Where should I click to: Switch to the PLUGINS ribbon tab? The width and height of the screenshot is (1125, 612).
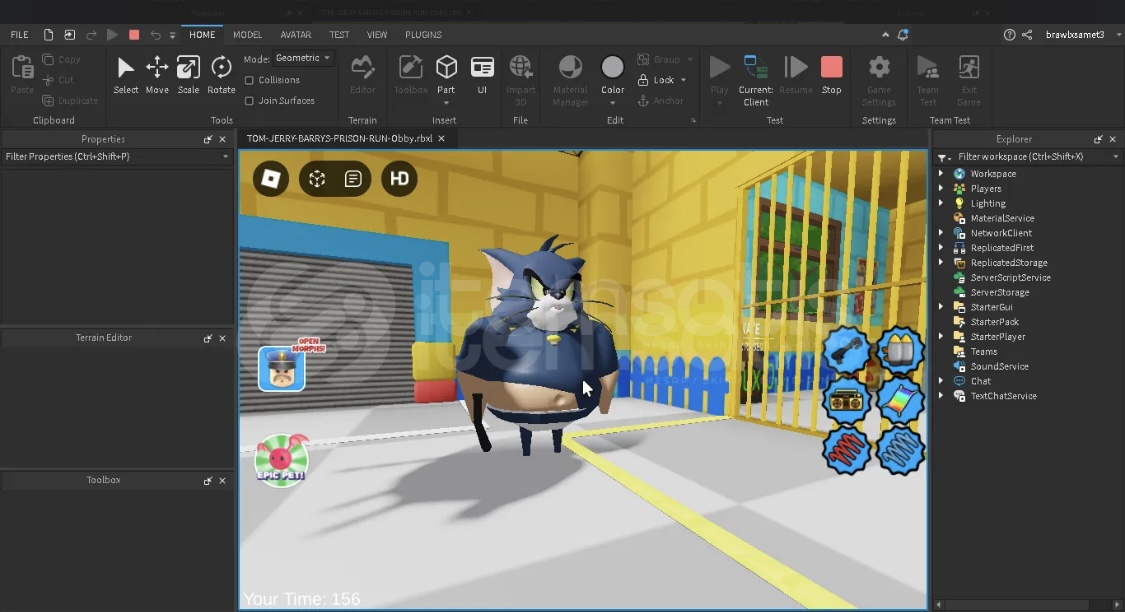423,34
